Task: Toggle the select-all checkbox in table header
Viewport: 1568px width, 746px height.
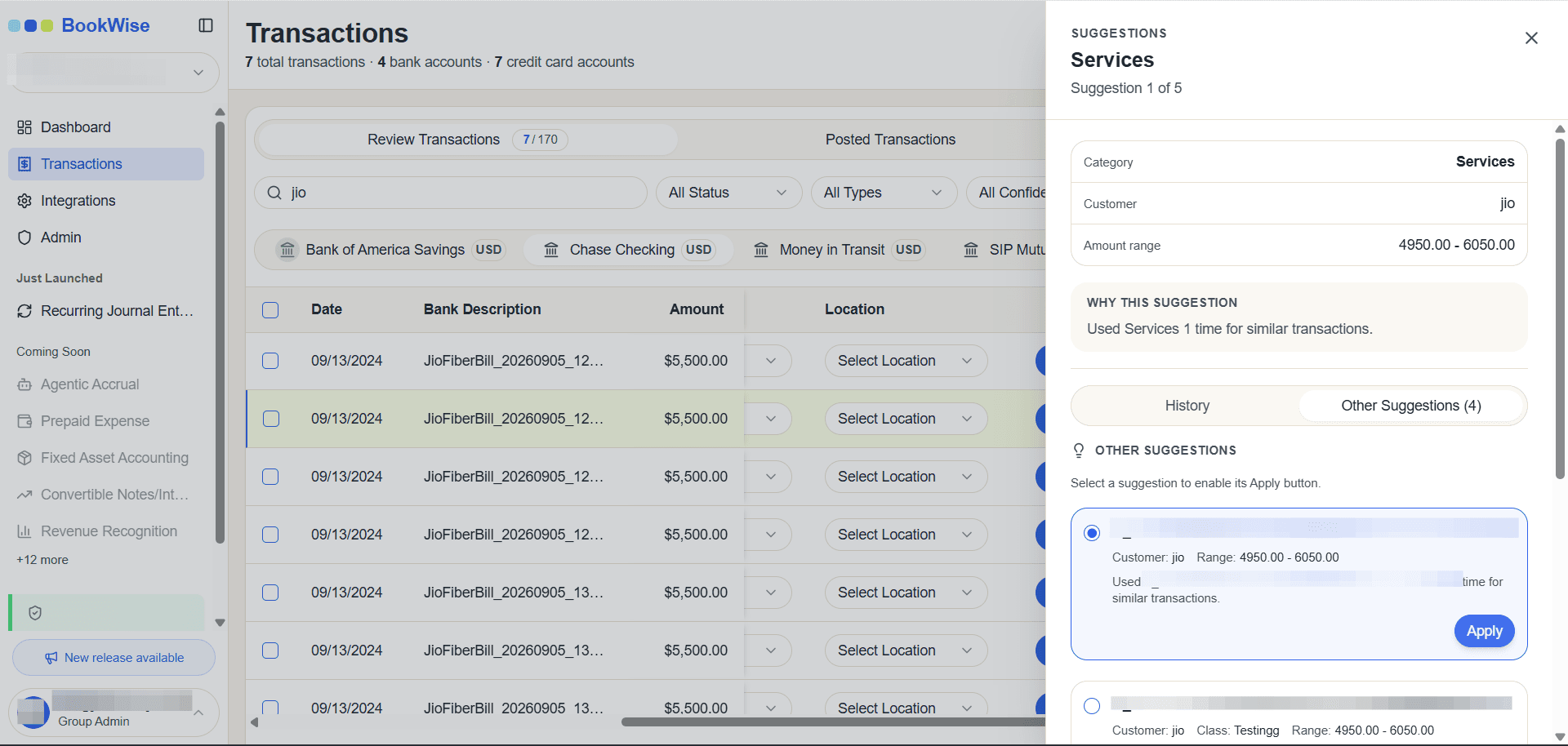Action: click(x=270, y=310)
